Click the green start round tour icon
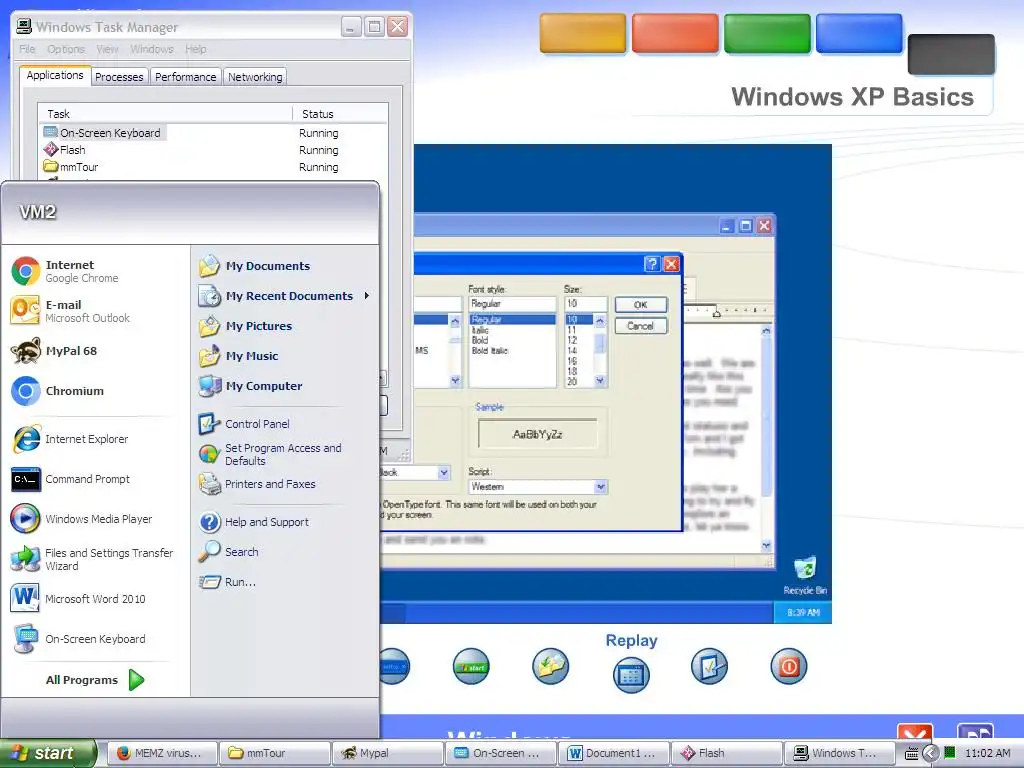The width and height of the screenshot is (1024, 768). coord(471,666)
